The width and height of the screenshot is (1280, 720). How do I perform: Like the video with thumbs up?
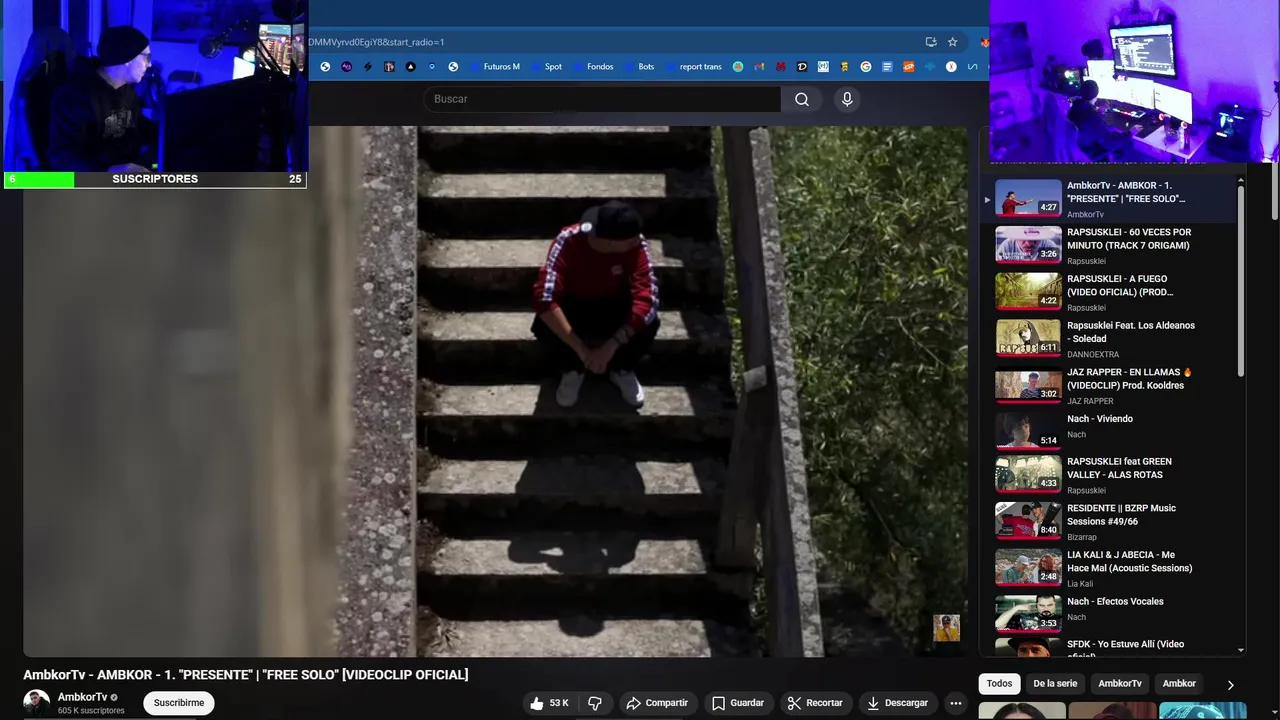550,703
